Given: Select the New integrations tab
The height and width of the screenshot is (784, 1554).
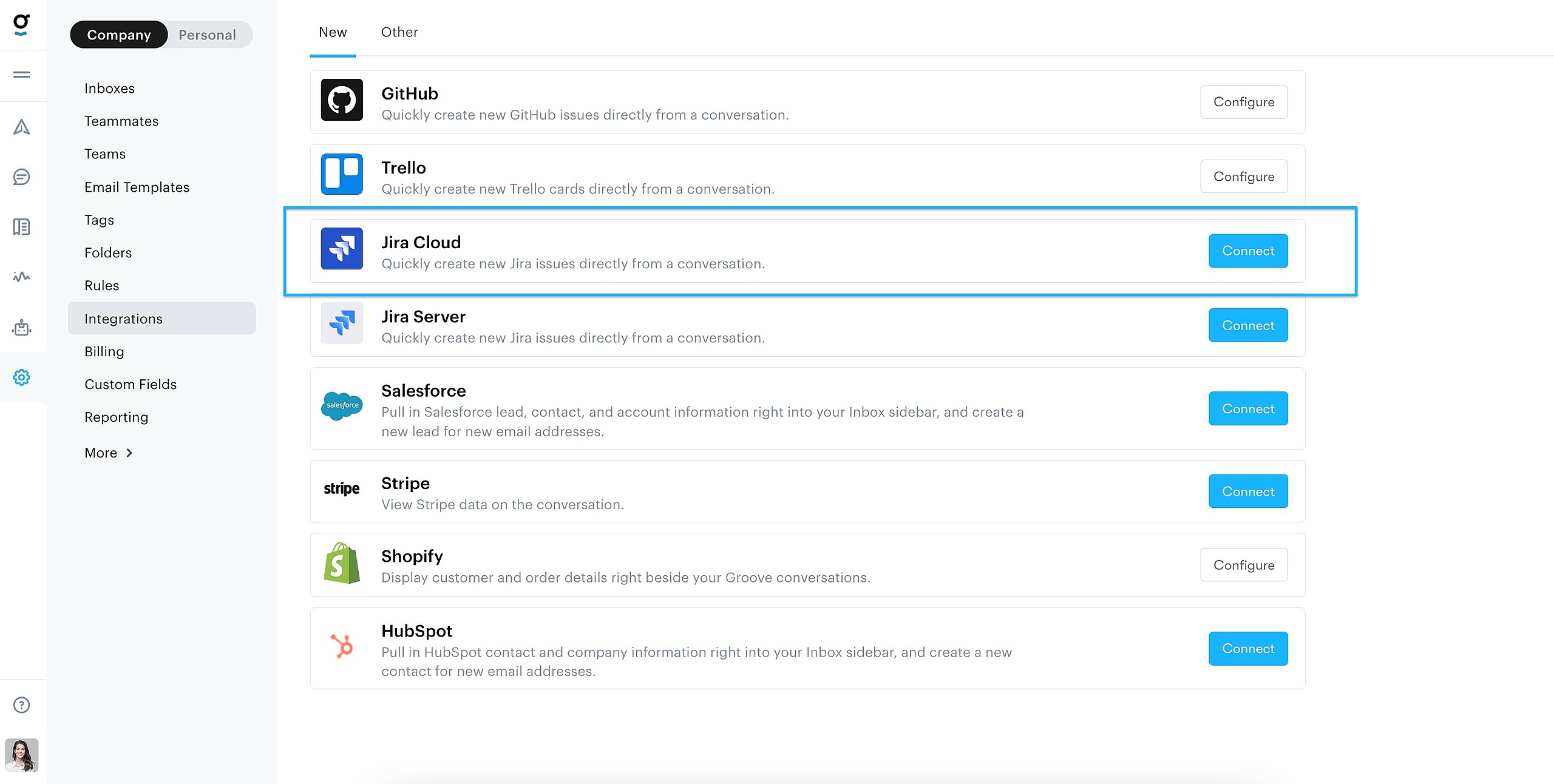Looking at the screenshot, I should 333,32.
